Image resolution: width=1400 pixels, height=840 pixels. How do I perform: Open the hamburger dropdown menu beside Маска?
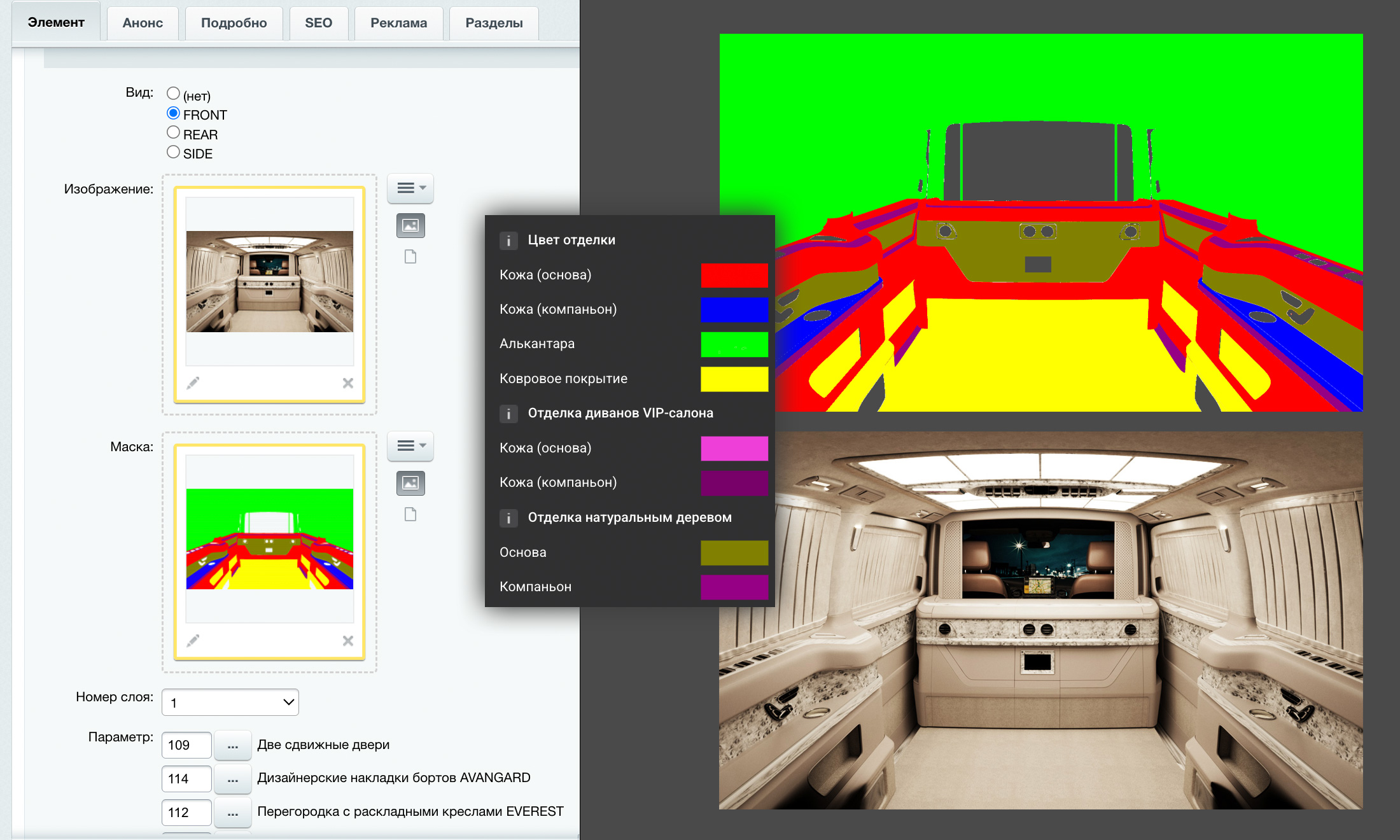[410, 446]
